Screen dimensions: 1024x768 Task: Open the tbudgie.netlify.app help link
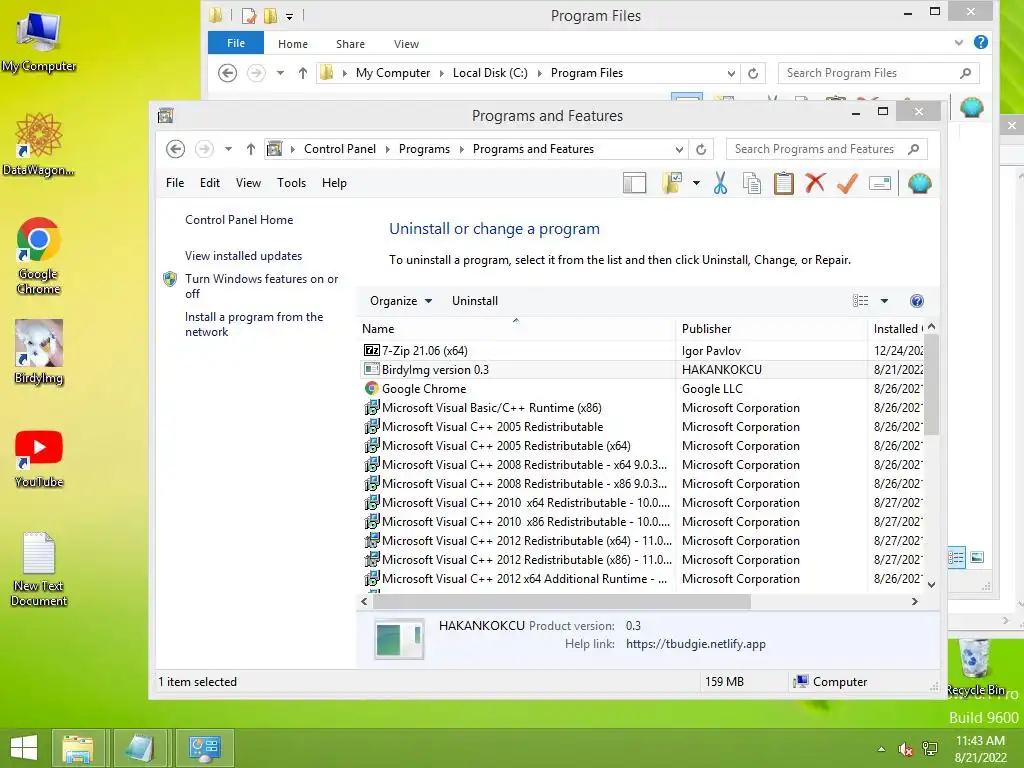coord(696,644)
